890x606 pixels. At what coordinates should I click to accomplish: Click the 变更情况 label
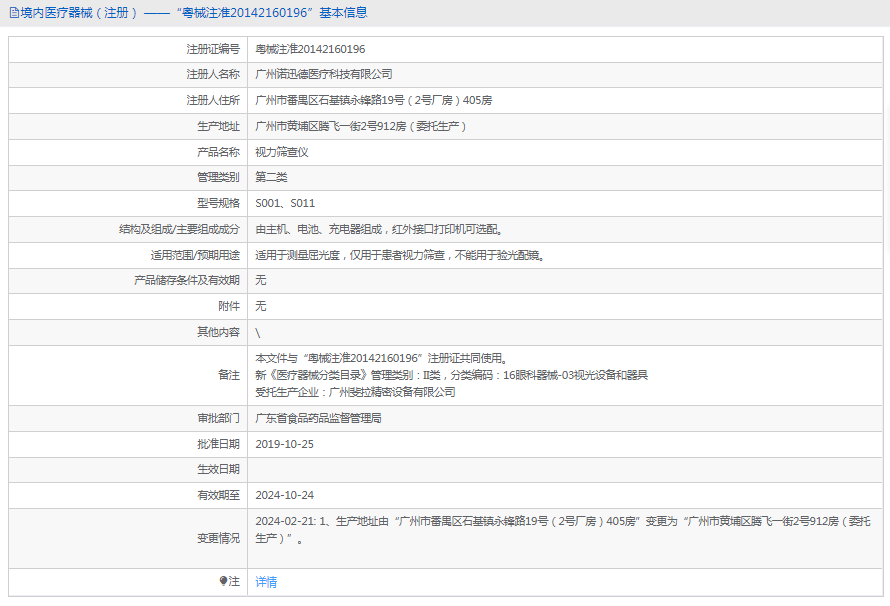[219, 538]
